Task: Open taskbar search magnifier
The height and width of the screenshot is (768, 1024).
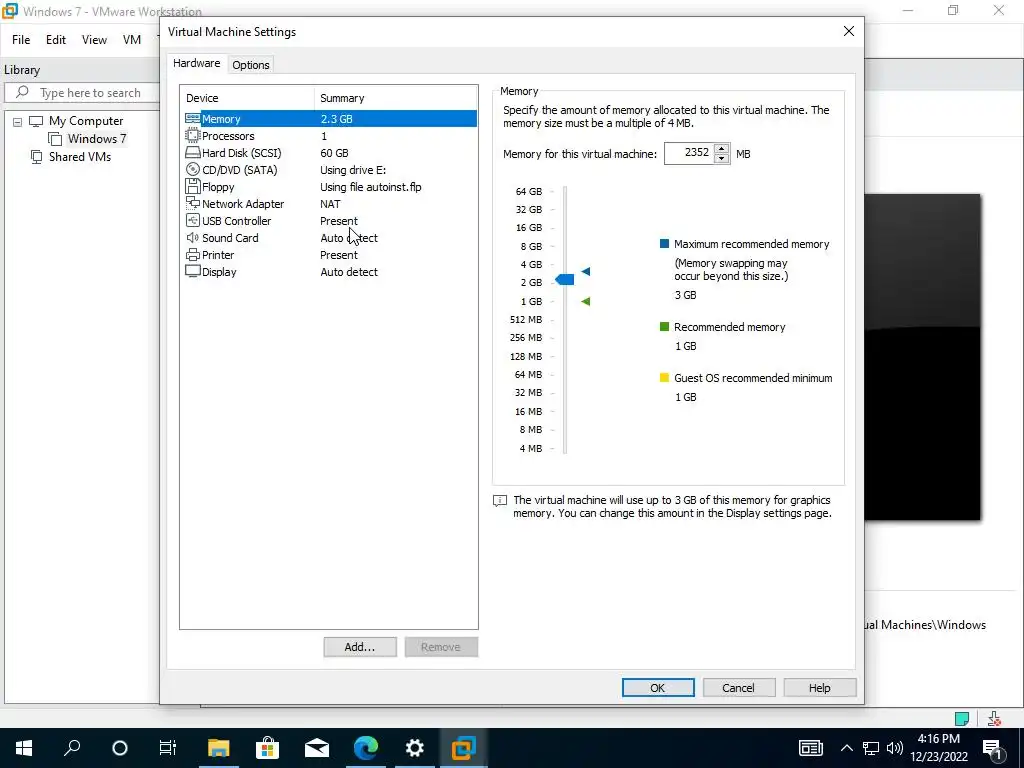Action: pos(72,747)
